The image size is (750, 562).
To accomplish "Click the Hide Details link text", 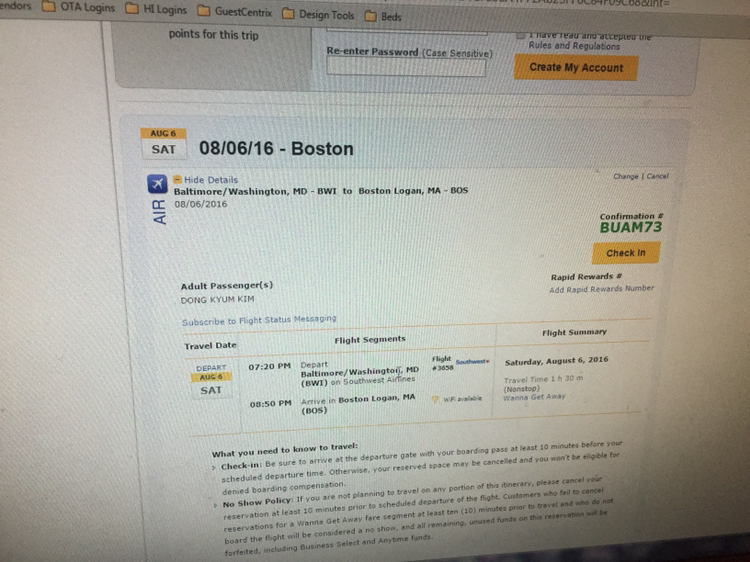I will click(x=211, y=180).
